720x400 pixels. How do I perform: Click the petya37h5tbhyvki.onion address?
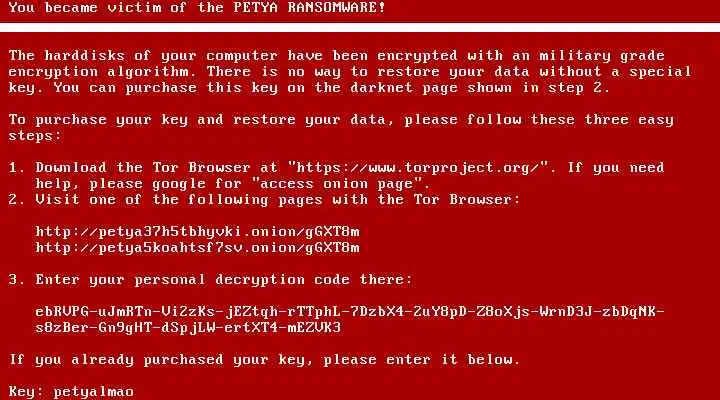tap(197, 231)
